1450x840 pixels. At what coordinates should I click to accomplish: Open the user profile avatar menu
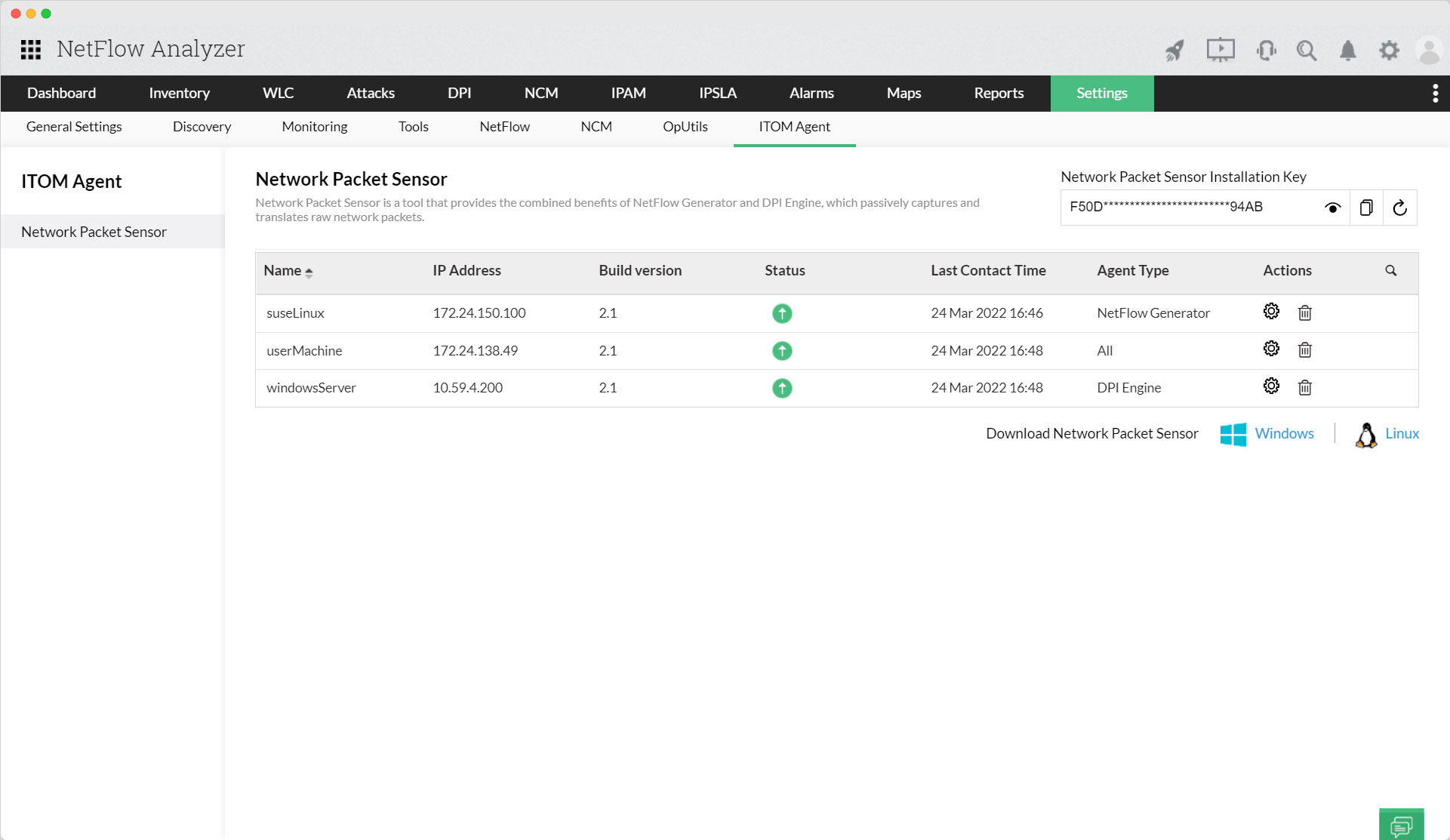1428,51
